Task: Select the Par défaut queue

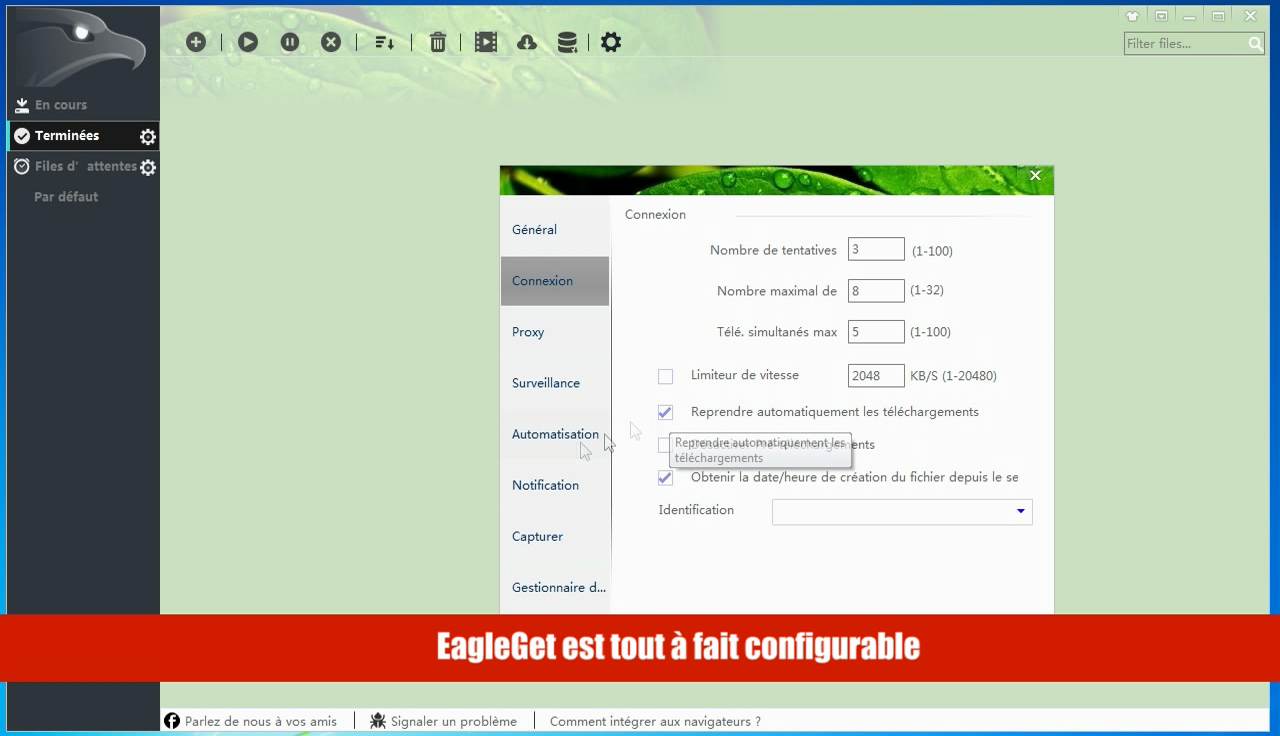Action: (x=66, y=197)
